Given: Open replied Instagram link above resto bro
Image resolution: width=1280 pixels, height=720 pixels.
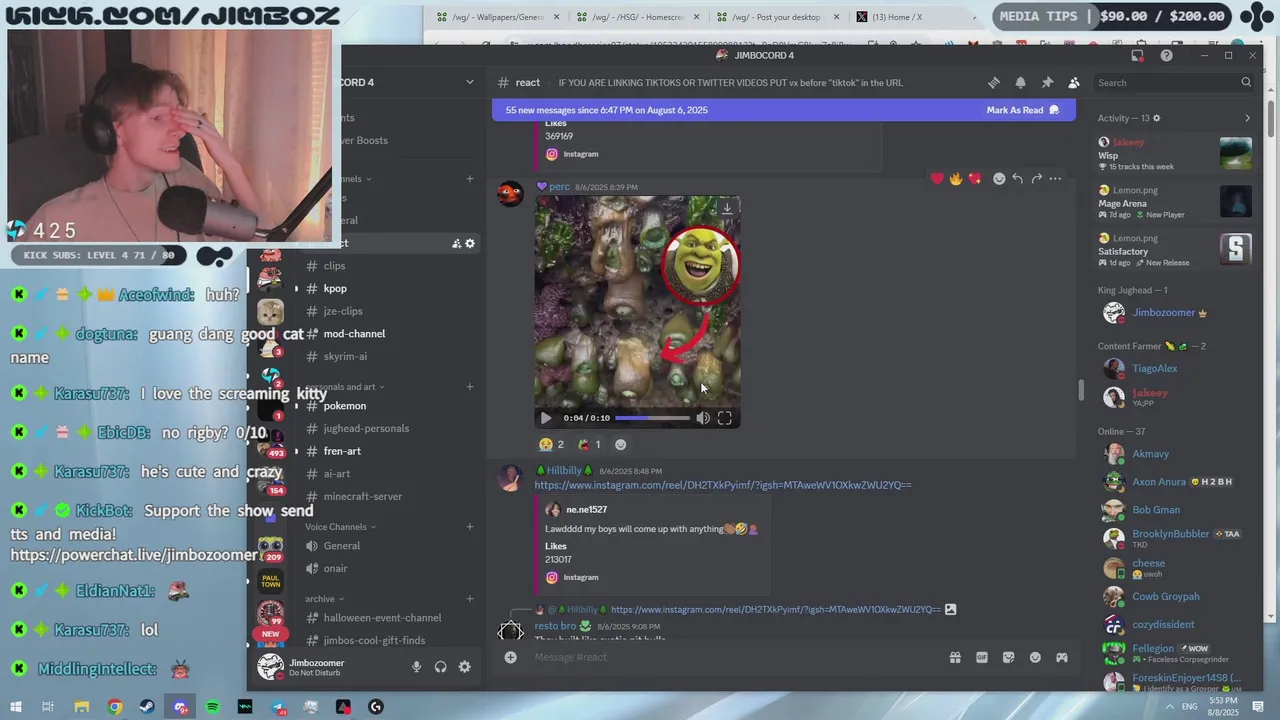Looking at the screenshot, I should click(775, 609).
